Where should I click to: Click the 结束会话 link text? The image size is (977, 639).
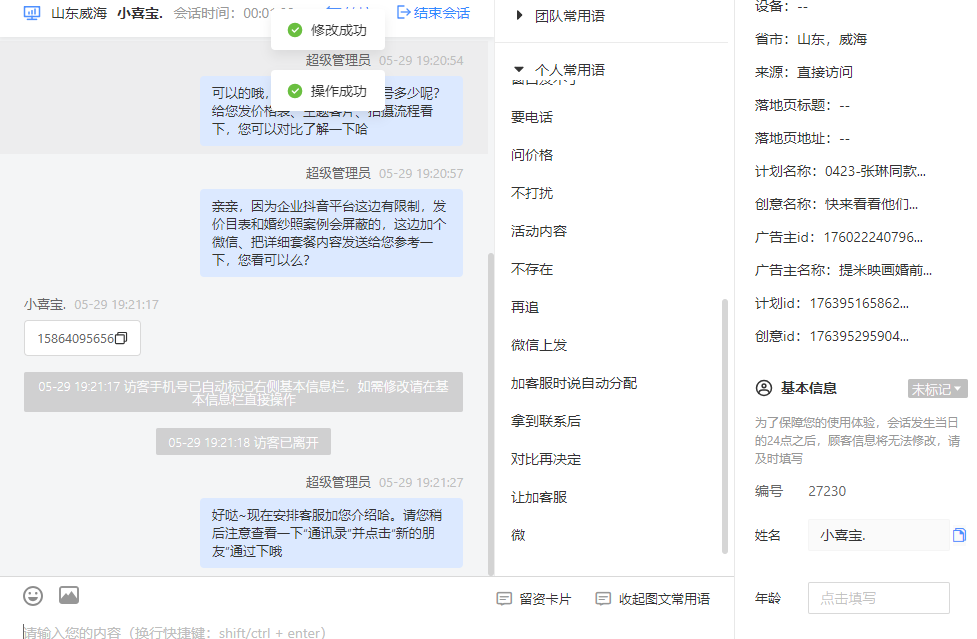[x=442, y=12]
